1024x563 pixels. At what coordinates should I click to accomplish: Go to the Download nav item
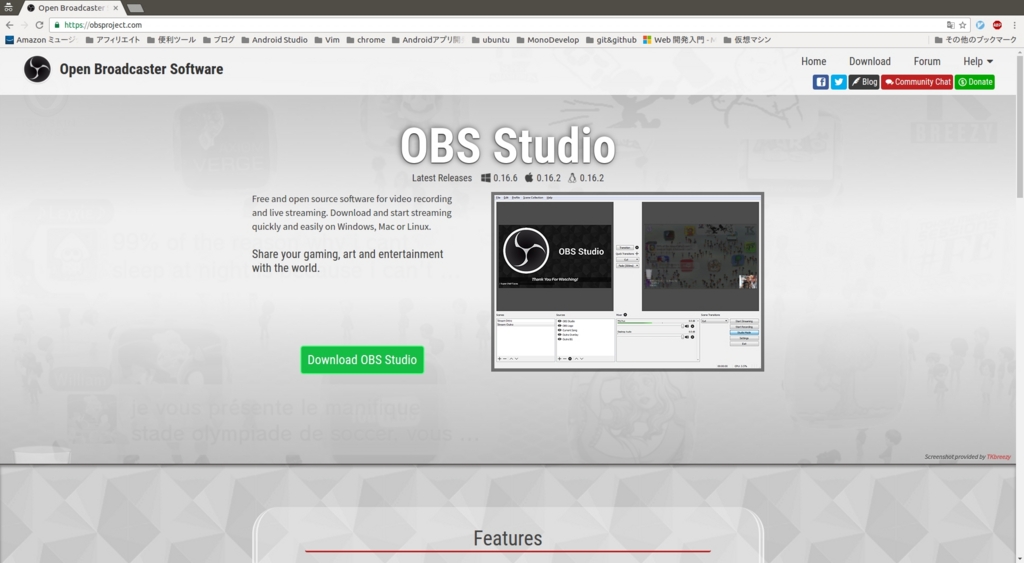point(870,61)
